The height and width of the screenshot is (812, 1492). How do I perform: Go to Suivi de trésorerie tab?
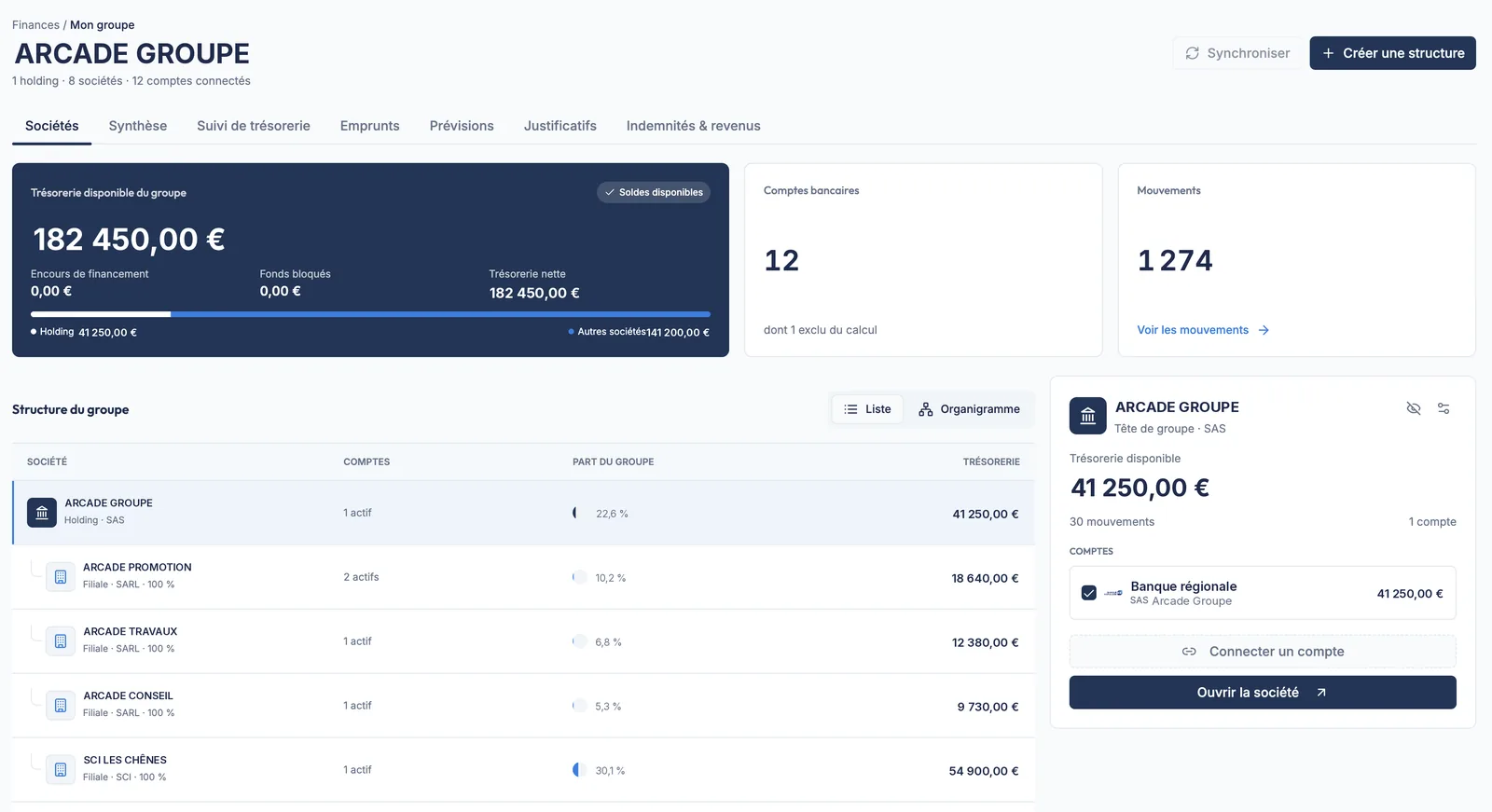(254, 126)
